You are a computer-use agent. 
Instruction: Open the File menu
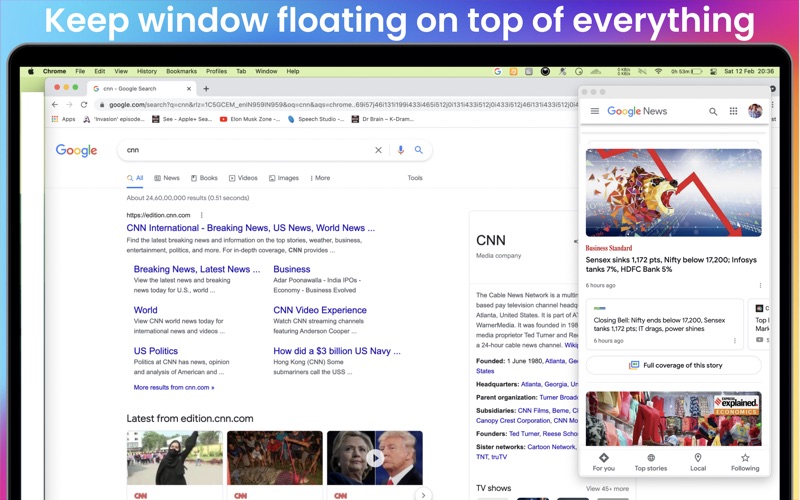80,71
